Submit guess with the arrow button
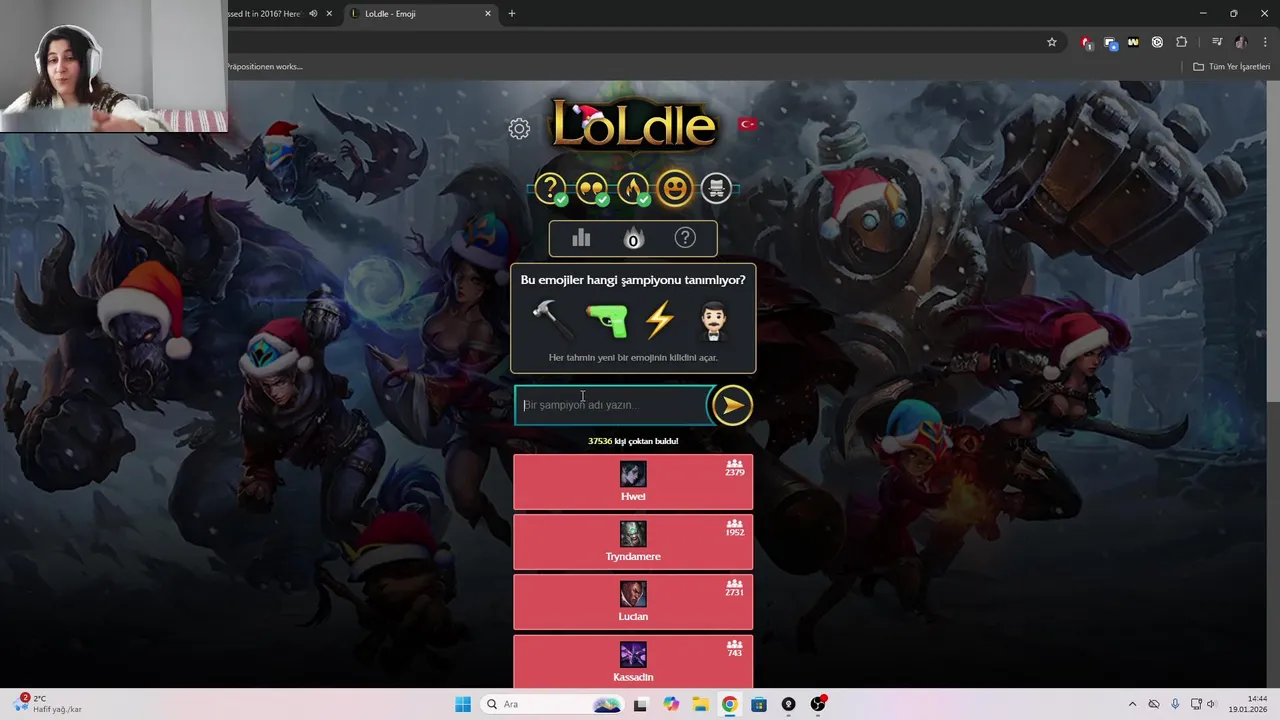 coord(732,405)
